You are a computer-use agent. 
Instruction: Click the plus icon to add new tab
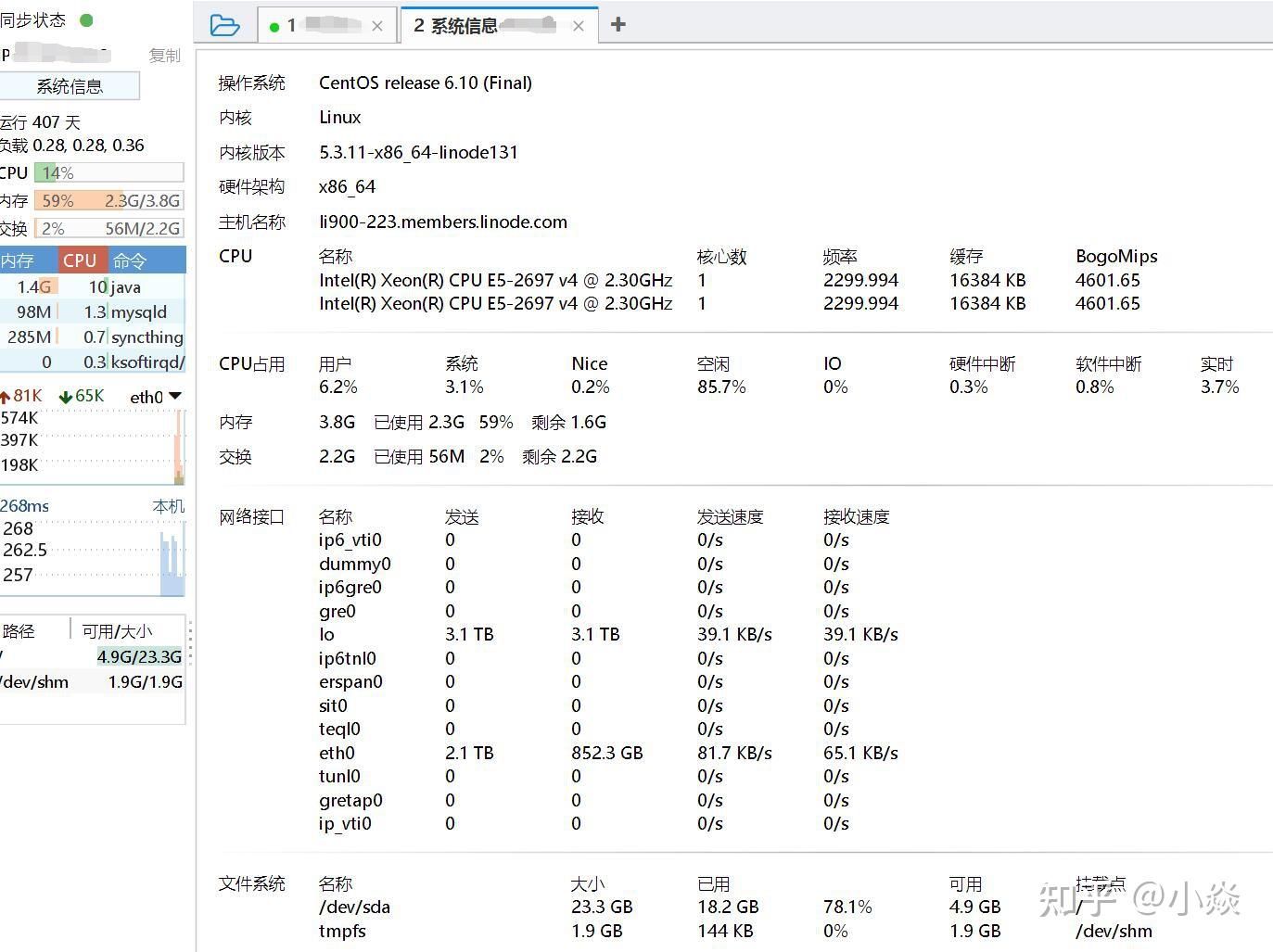pos(617,25)
